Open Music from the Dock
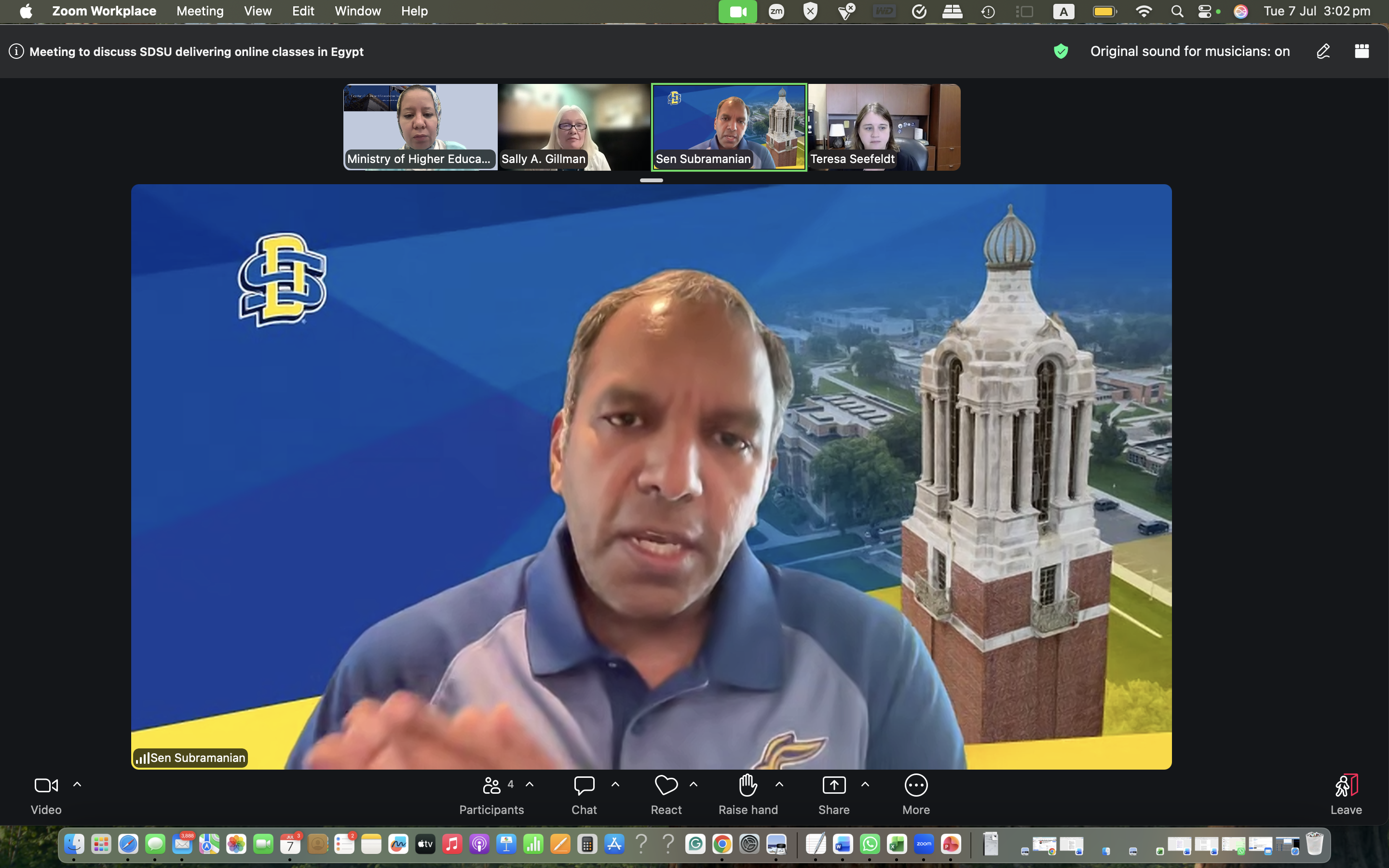Viewport: 1389px width, 868px height. (x=452, y=844)
